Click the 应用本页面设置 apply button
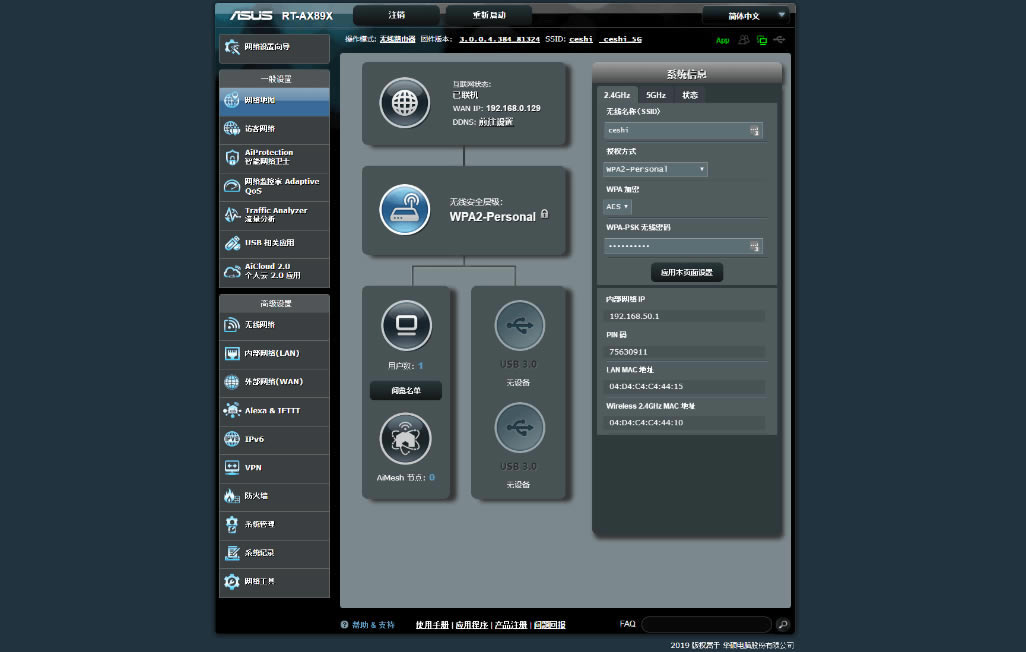 686,272
